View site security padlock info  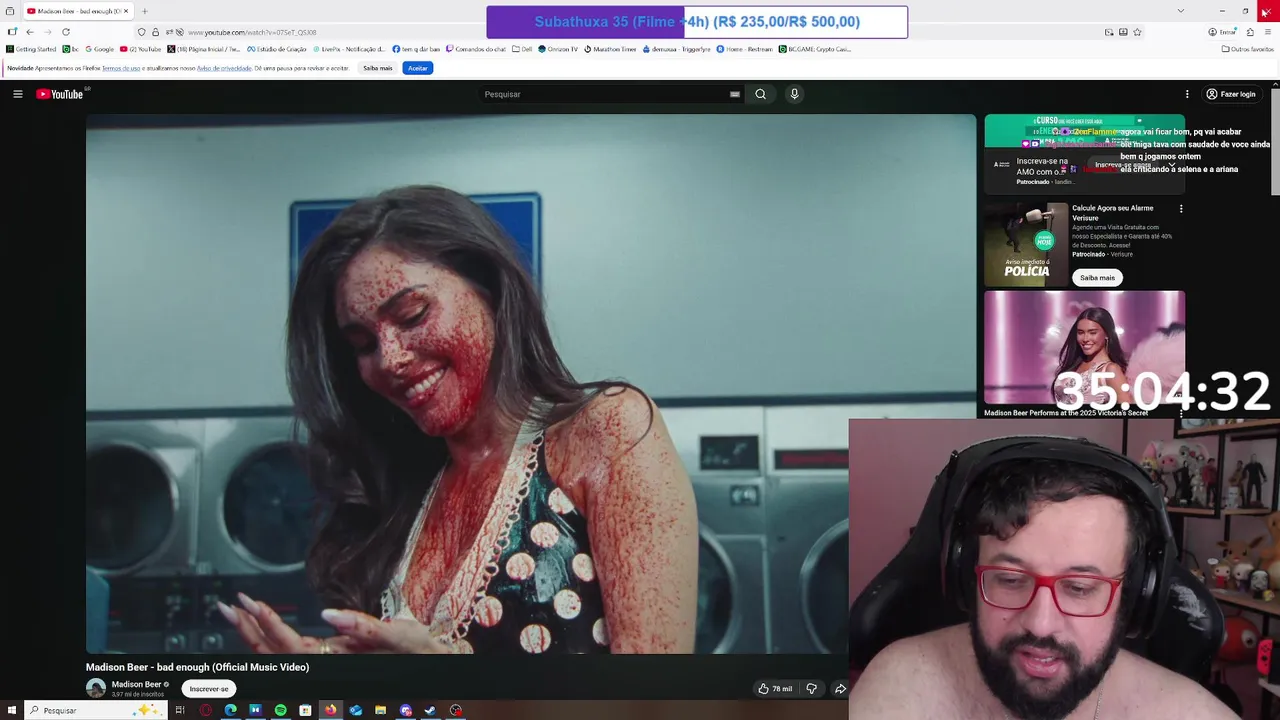(x=155, y=32)
